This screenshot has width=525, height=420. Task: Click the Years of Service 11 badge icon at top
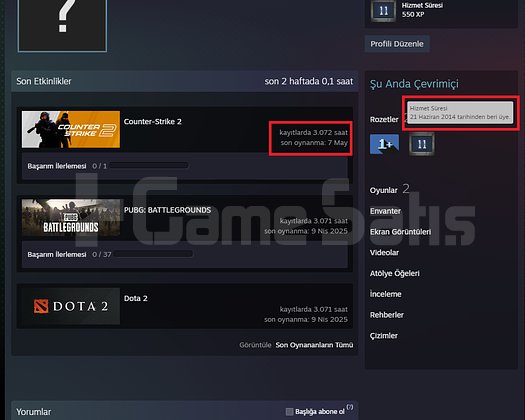(x=383, y=11)
